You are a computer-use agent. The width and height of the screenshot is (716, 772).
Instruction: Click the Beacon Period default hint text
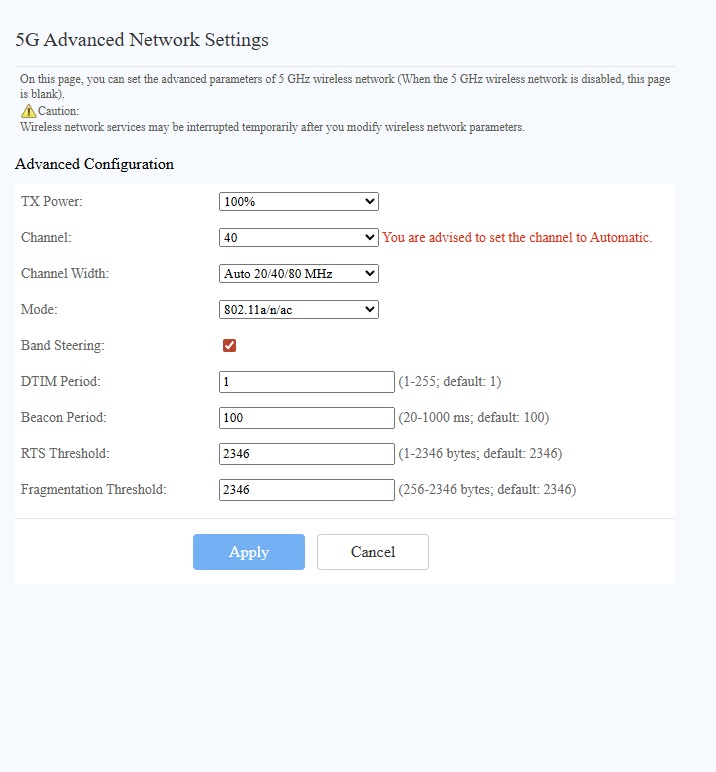tap(473, 418)
